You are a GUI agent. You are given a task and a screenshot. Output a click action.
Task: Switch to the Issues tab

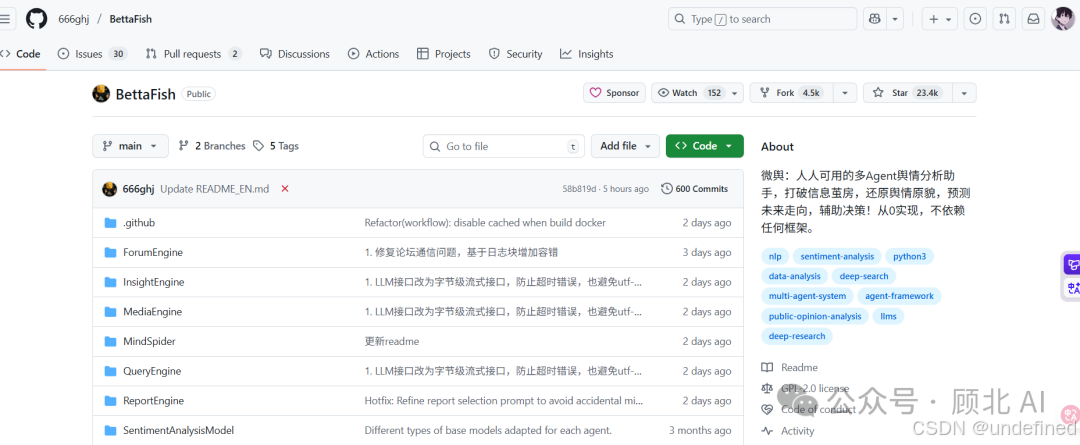(92, 54)
